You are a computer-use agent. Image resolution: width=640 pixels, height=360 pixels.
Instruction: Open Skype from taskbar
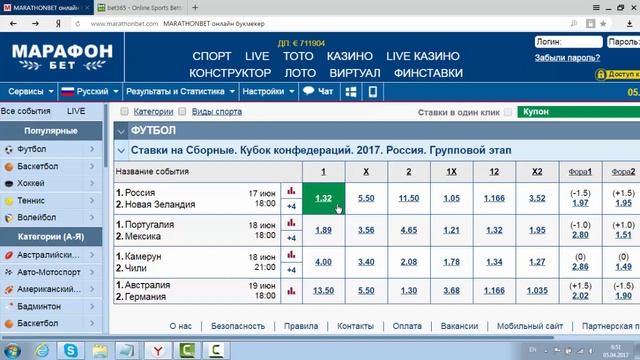click(x=71, y=351)
